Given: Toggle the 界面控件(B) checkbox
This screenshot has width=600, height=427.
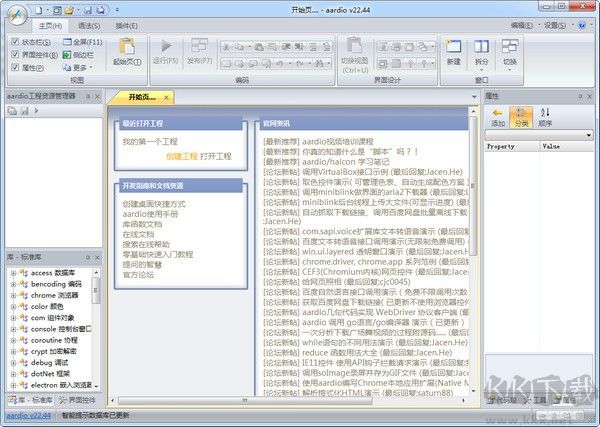Looking at the screenshot, I should click(15, 54).
